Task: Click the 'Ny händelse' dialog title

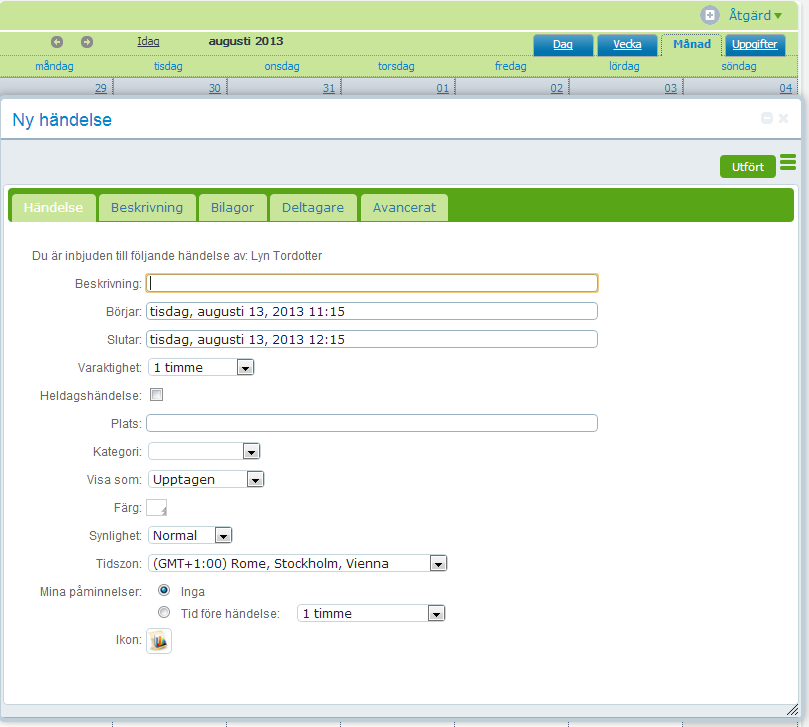Action: click(62, 120)
